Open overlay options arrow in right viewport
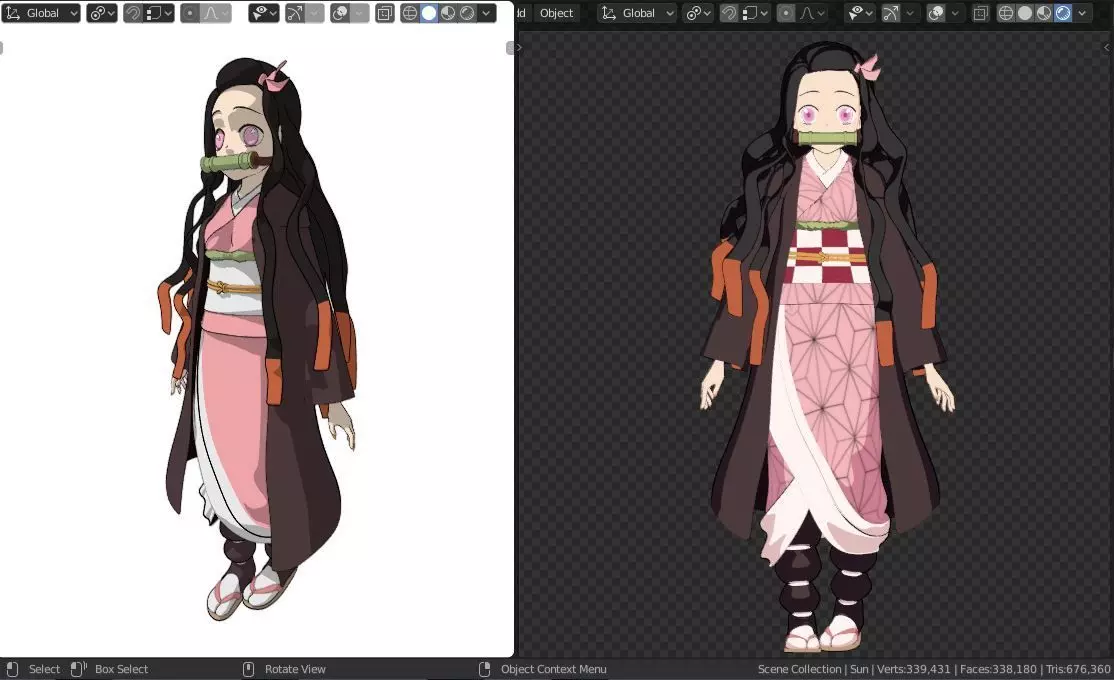Screen dimensions: 1114x680 coord(956,13)
